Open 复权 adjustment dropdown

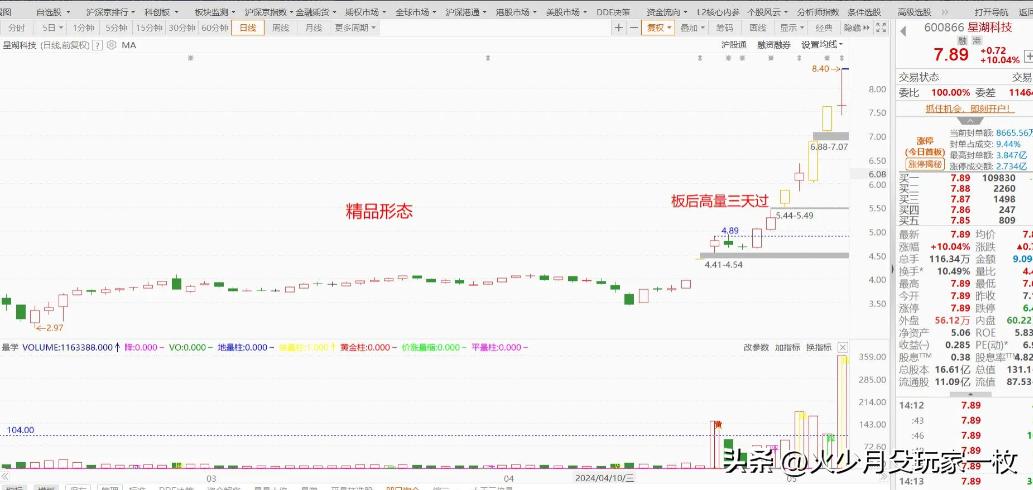point(658,28)
